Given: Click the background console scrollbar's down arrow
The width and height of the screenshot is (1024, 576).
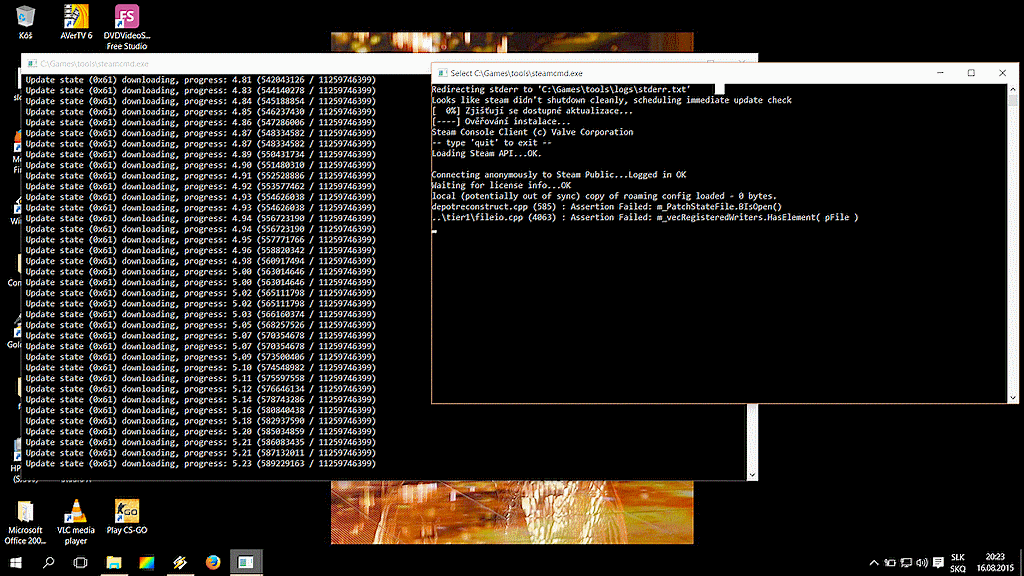Looking at the screenshot, I should pyautogui.click(x=752, y=475).
